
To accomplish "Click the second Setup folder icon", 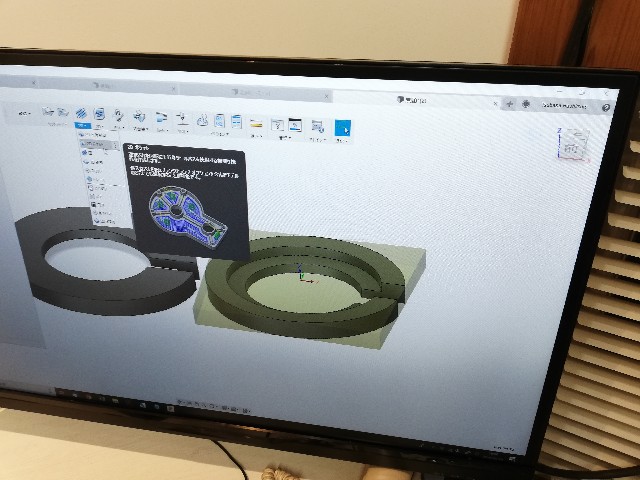I will 63,111.
